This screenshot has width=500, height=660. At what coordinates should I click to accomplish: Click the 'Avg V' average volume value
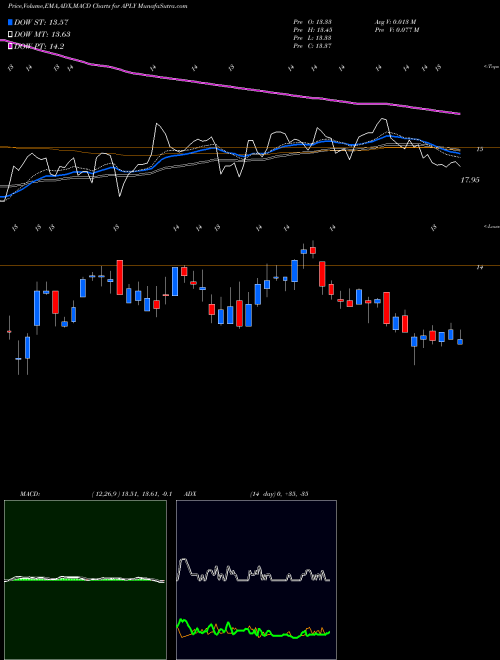(395, 22)
